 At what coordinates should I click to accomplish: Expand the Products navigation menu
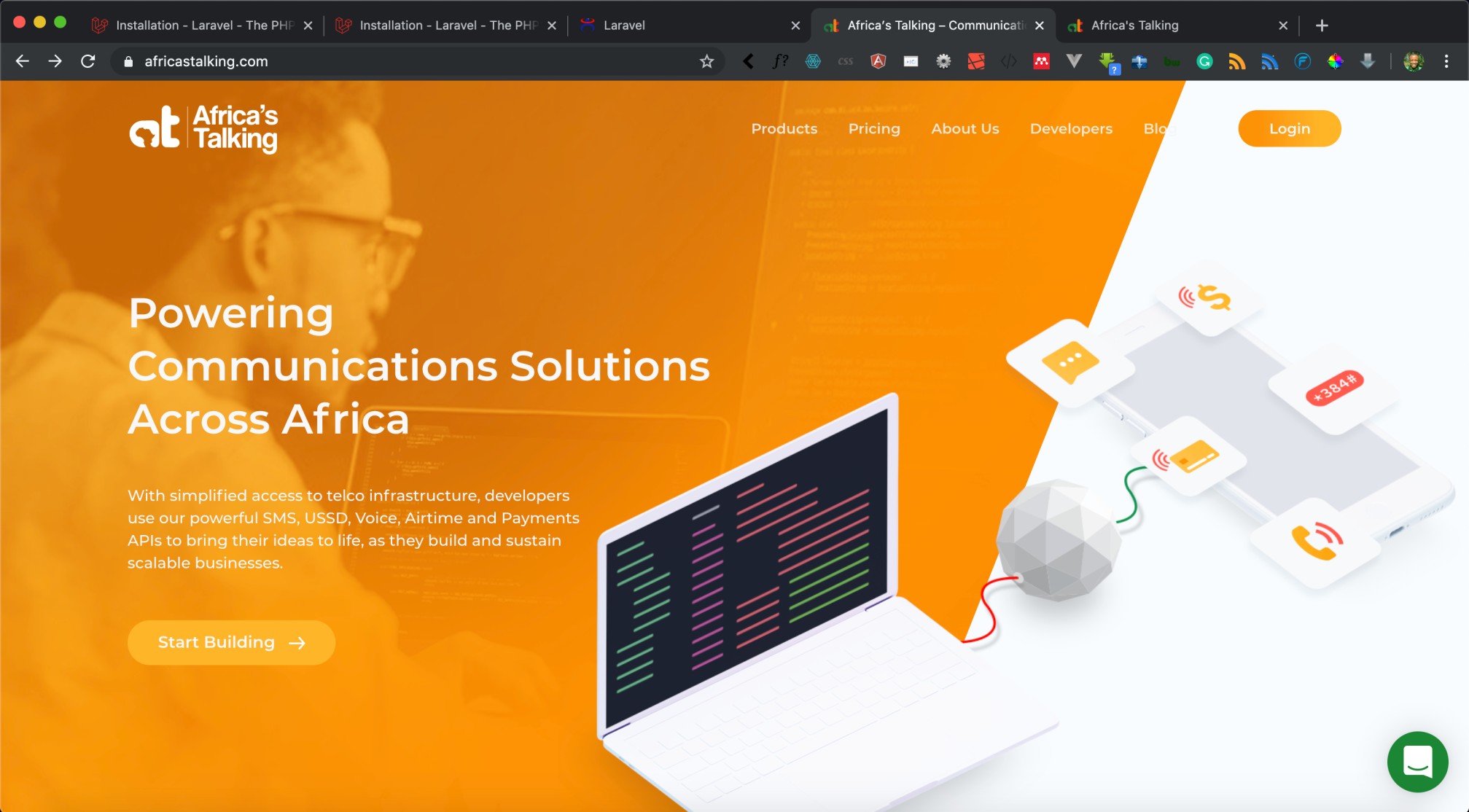click(784, 128)
